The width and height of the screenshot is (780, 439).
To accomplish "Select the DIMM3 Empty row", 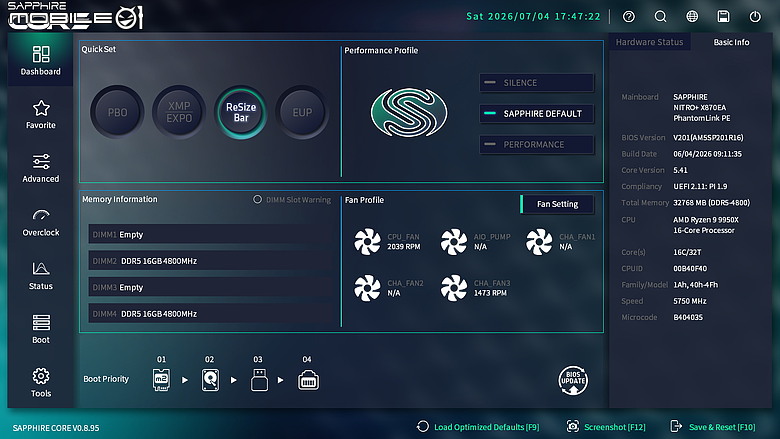I will [211, 287].
